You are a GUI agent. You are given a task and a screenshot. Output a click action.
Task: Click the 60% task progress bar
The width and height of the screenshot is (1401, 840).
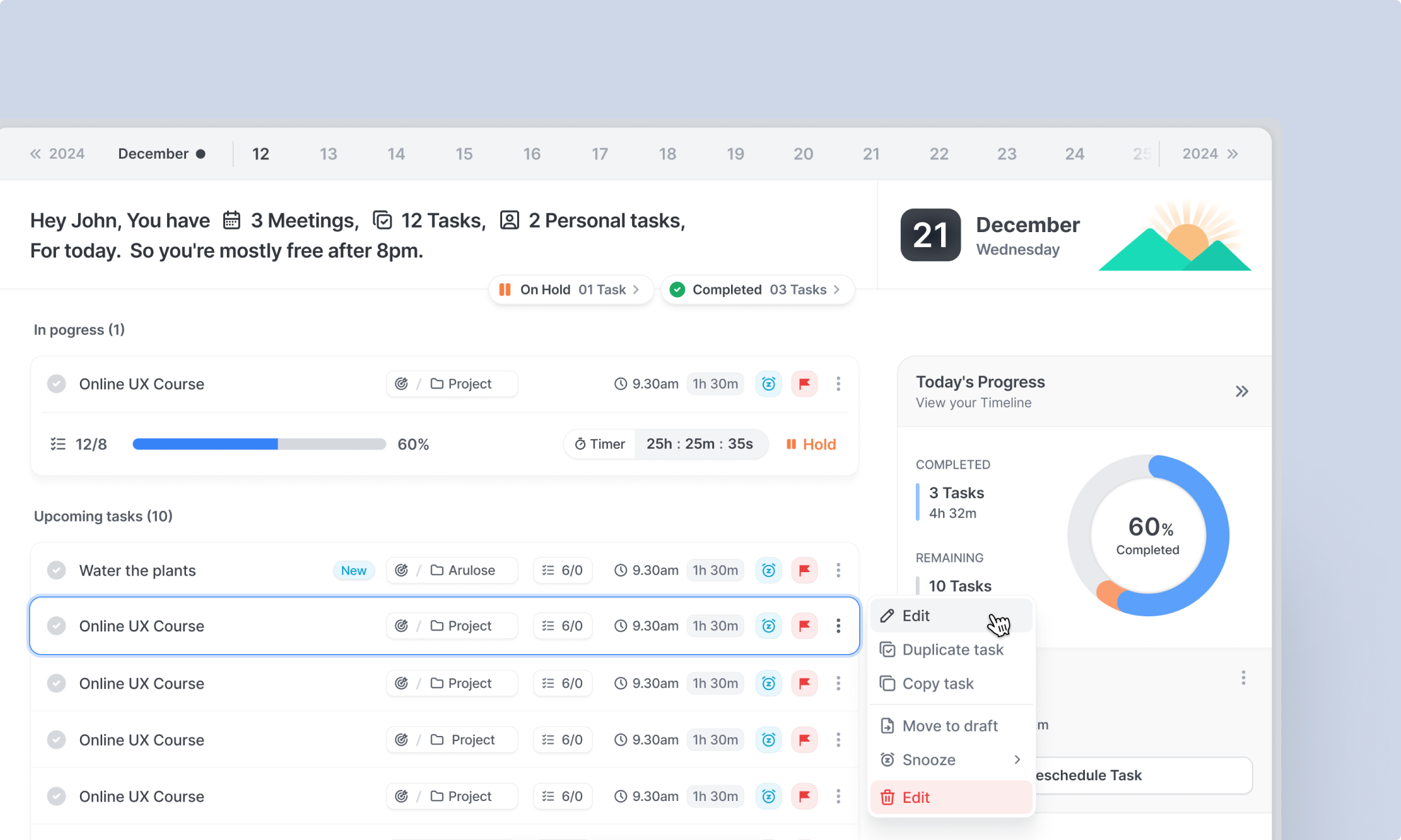(x=259, y=444)
